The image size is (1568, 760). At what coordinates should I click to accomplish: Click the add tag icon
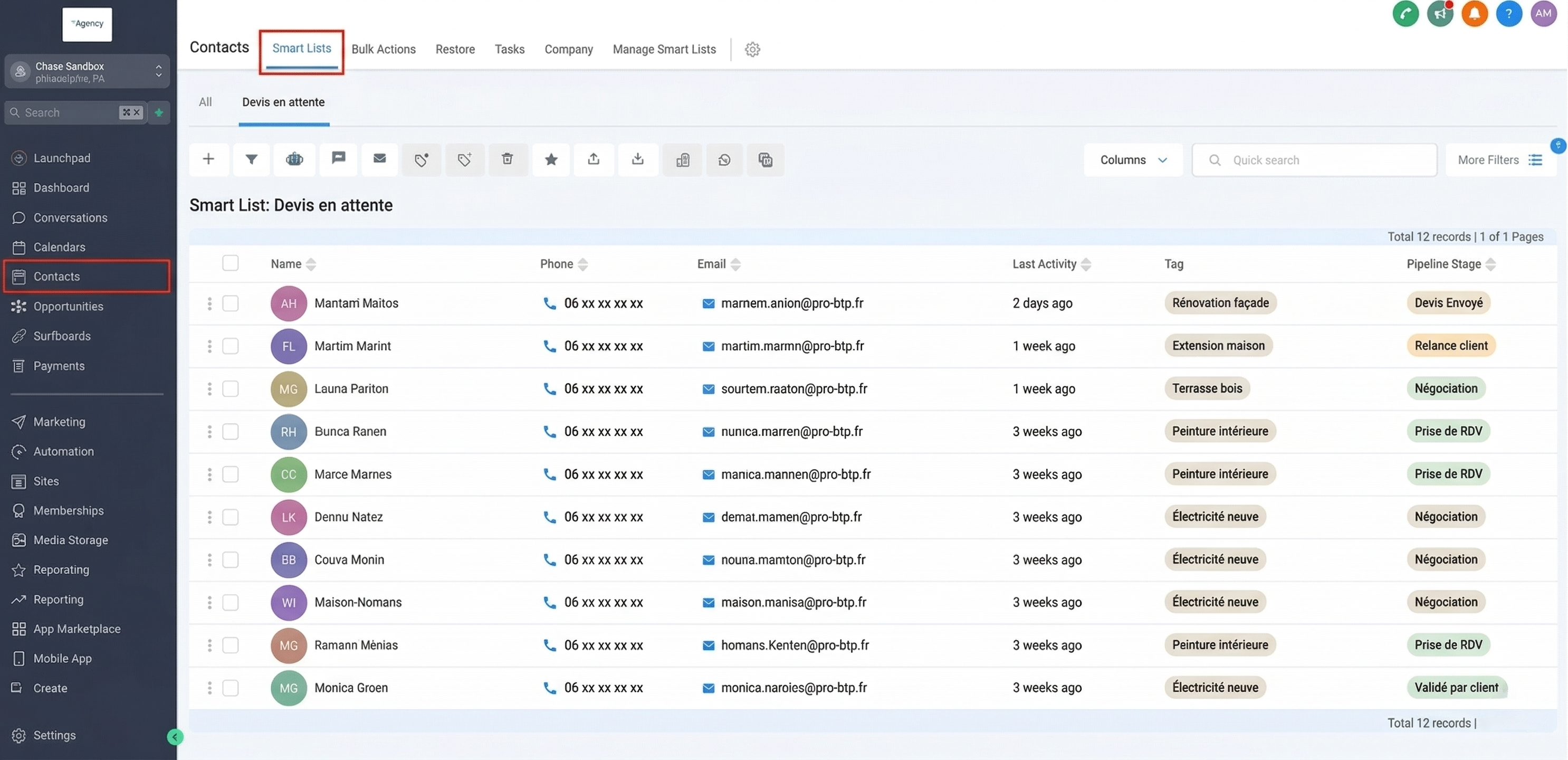[464, 159]
